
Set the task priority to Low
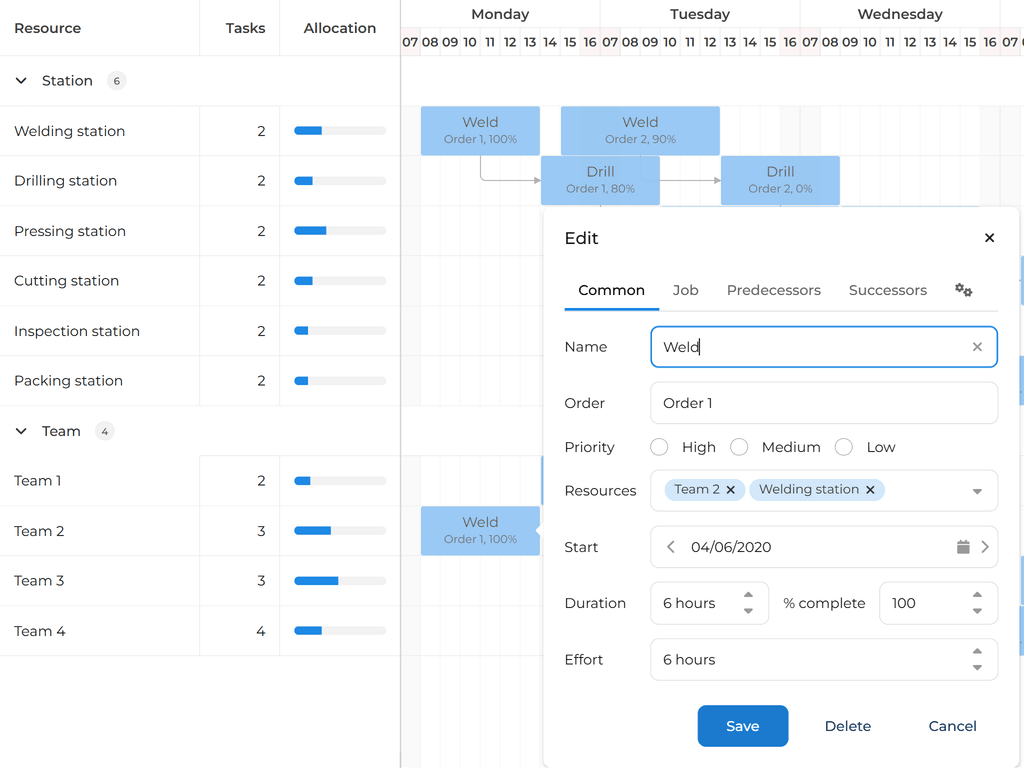pos(843,447)
